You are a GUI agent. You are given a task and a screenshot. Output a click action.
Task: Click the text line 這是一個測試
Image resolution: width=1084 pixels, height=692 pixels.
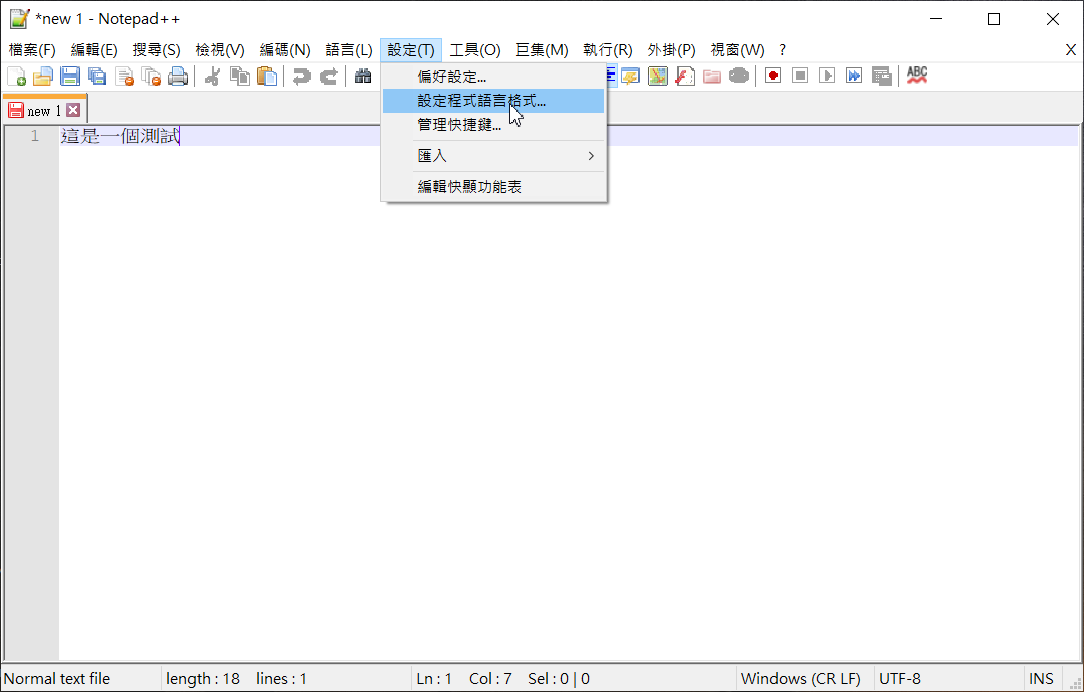120,136
